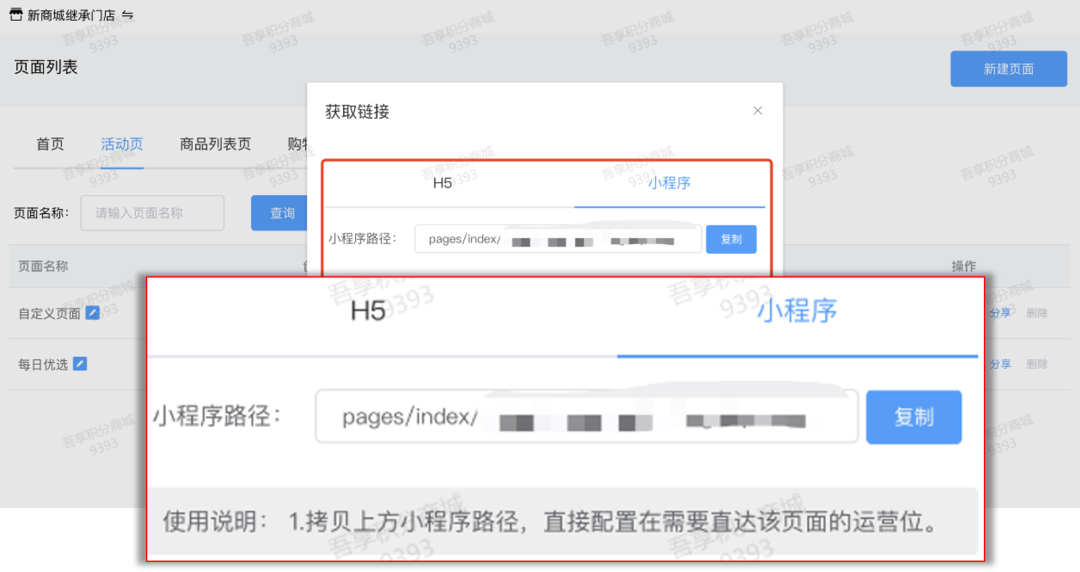The height and width of the screenshot is (572, 1080).
Task: Click the 每日优选 row name
Action: (x=43, y=365)
